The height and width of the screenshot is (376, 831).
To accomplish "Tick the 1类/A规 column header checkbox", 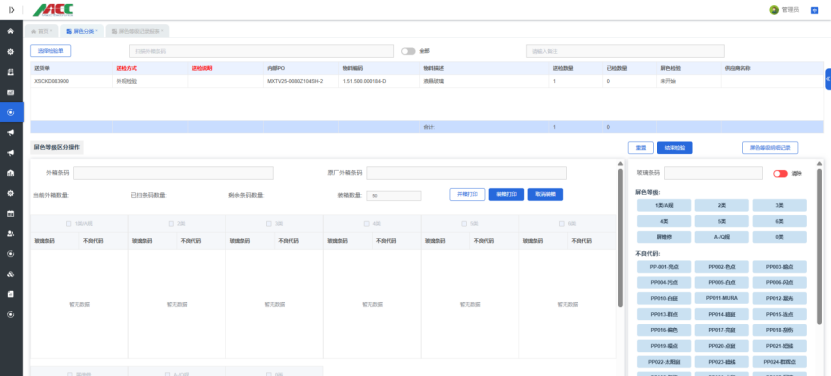I will coord(68,224).
